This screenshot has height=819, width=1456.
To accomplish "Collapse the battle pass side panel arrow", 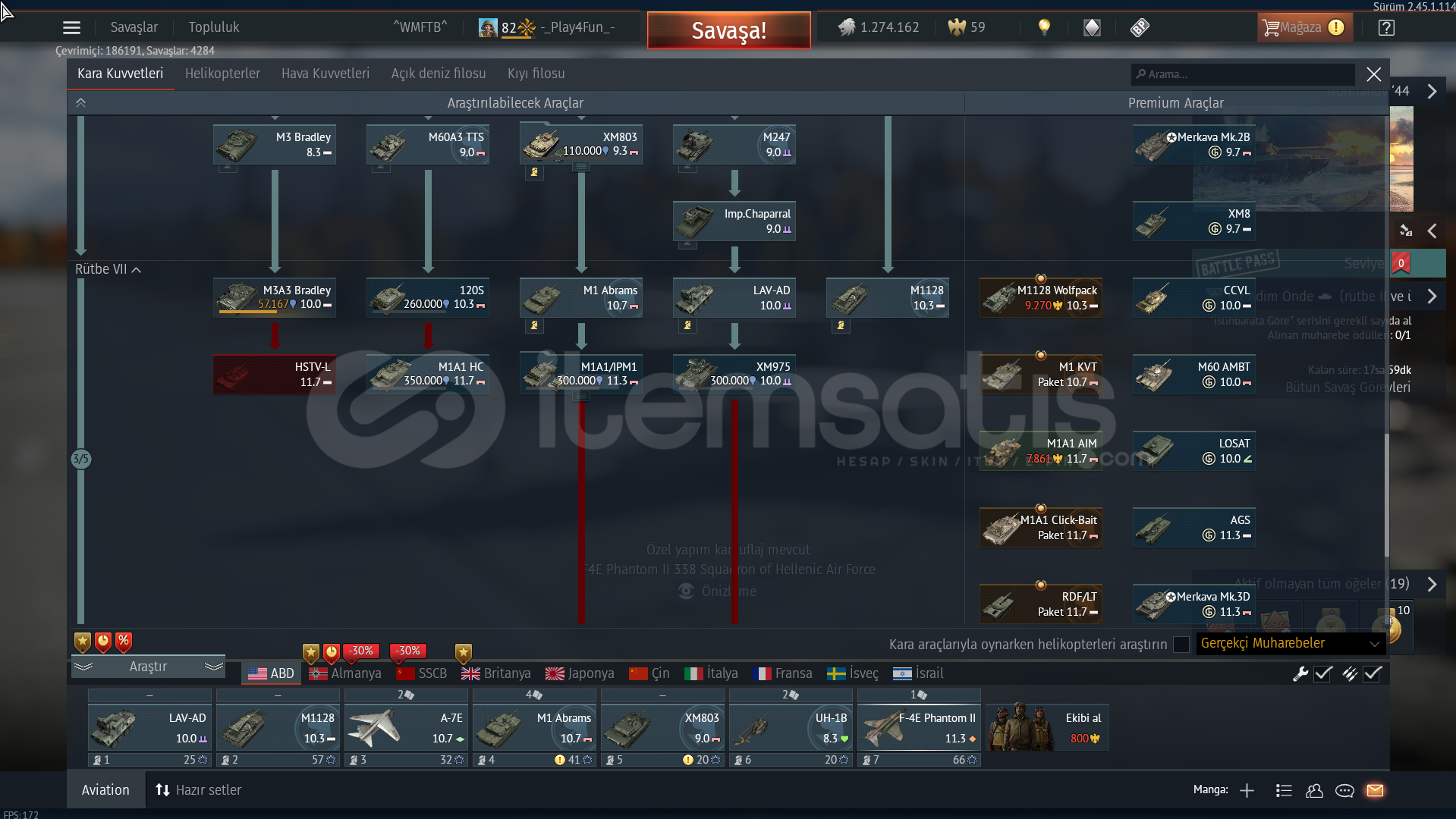I will (x=1432, y=231).
